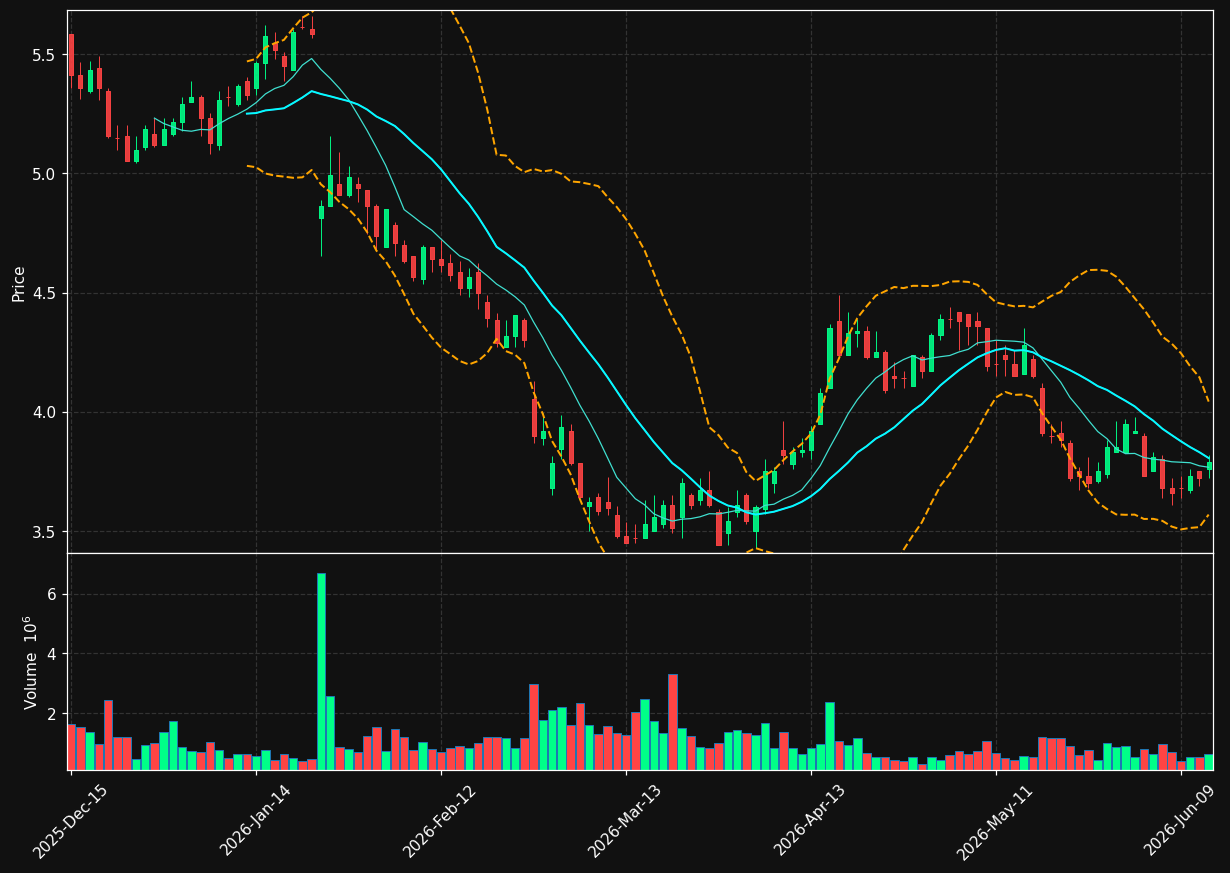Click the 2026-Mar-13 date axis label
This screenshot has height=873, width=1230.
tap(625, 822)
